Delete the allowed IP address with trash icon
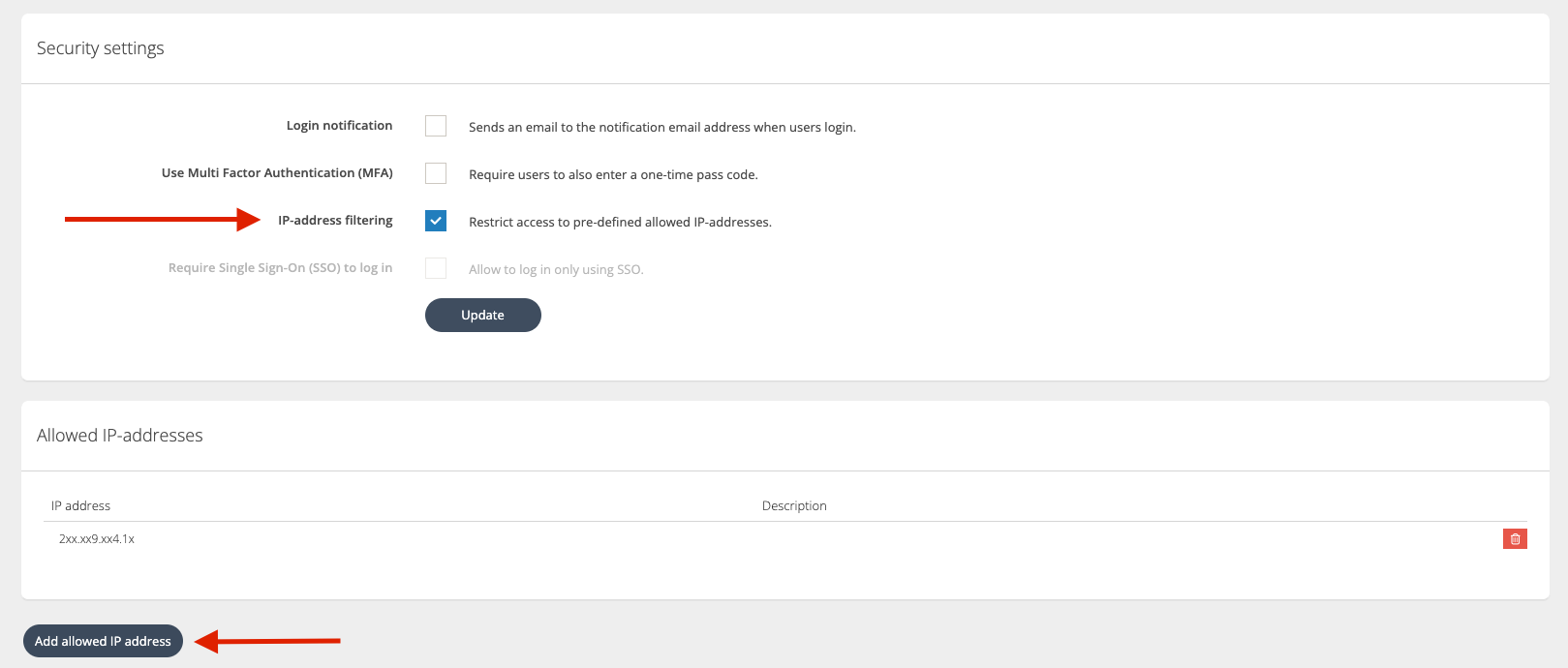The width and height of the screenshot is (1568, 668). point(1515,539)
